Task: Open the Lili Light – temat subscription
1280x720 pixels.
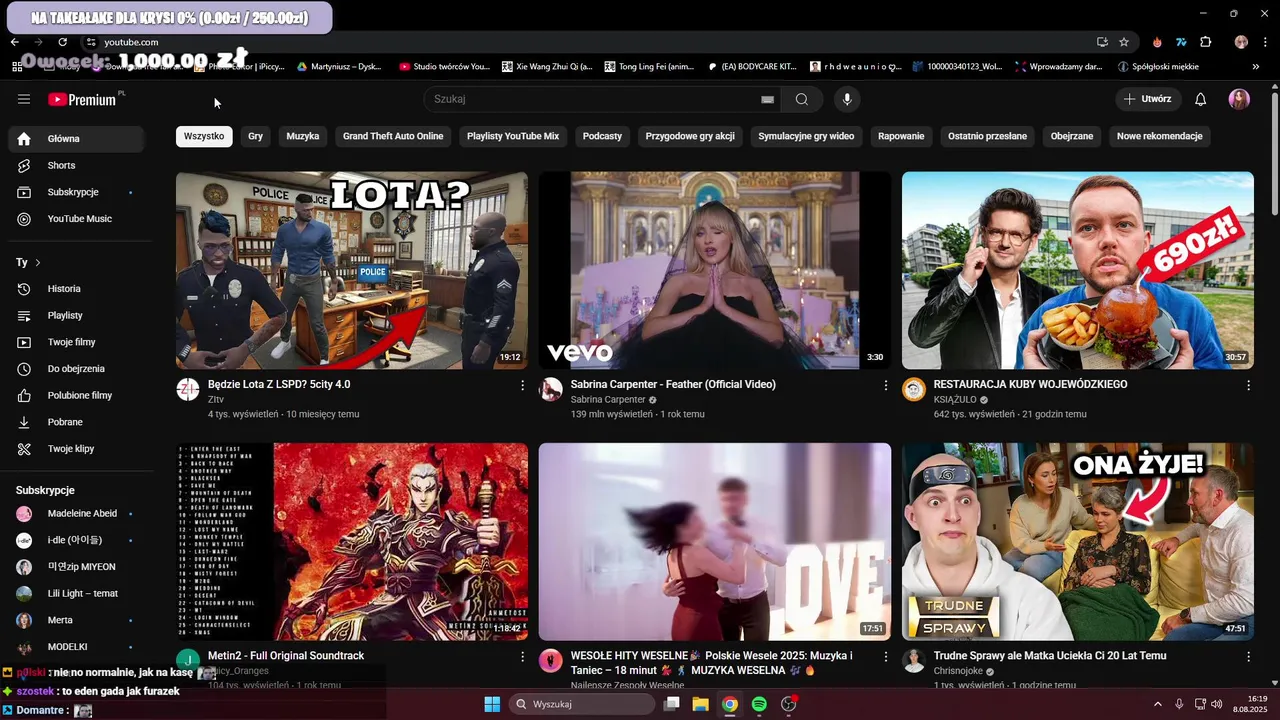Action: (76, 594)
